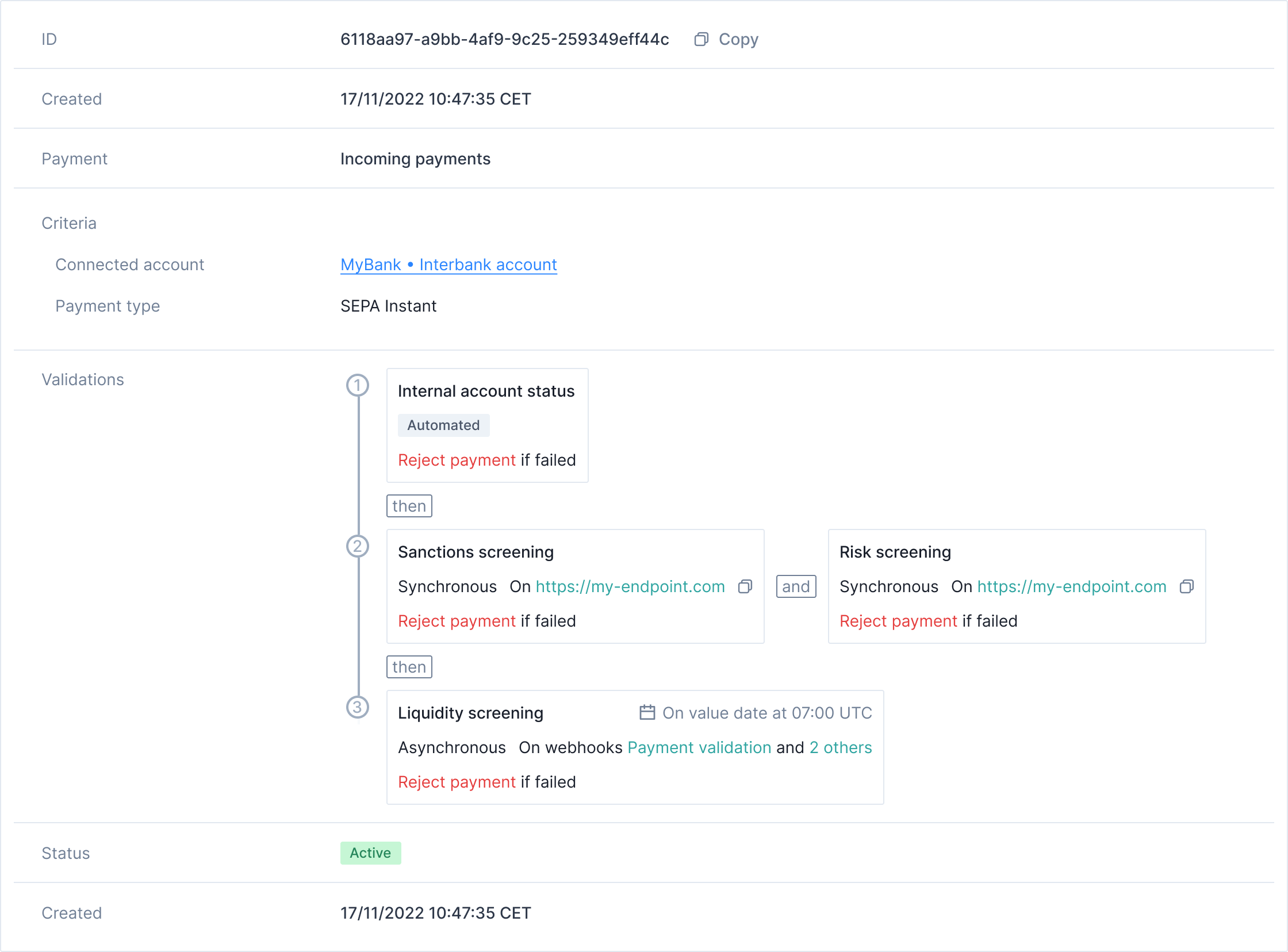Open MyBank Interbank account link

point(448,264)
